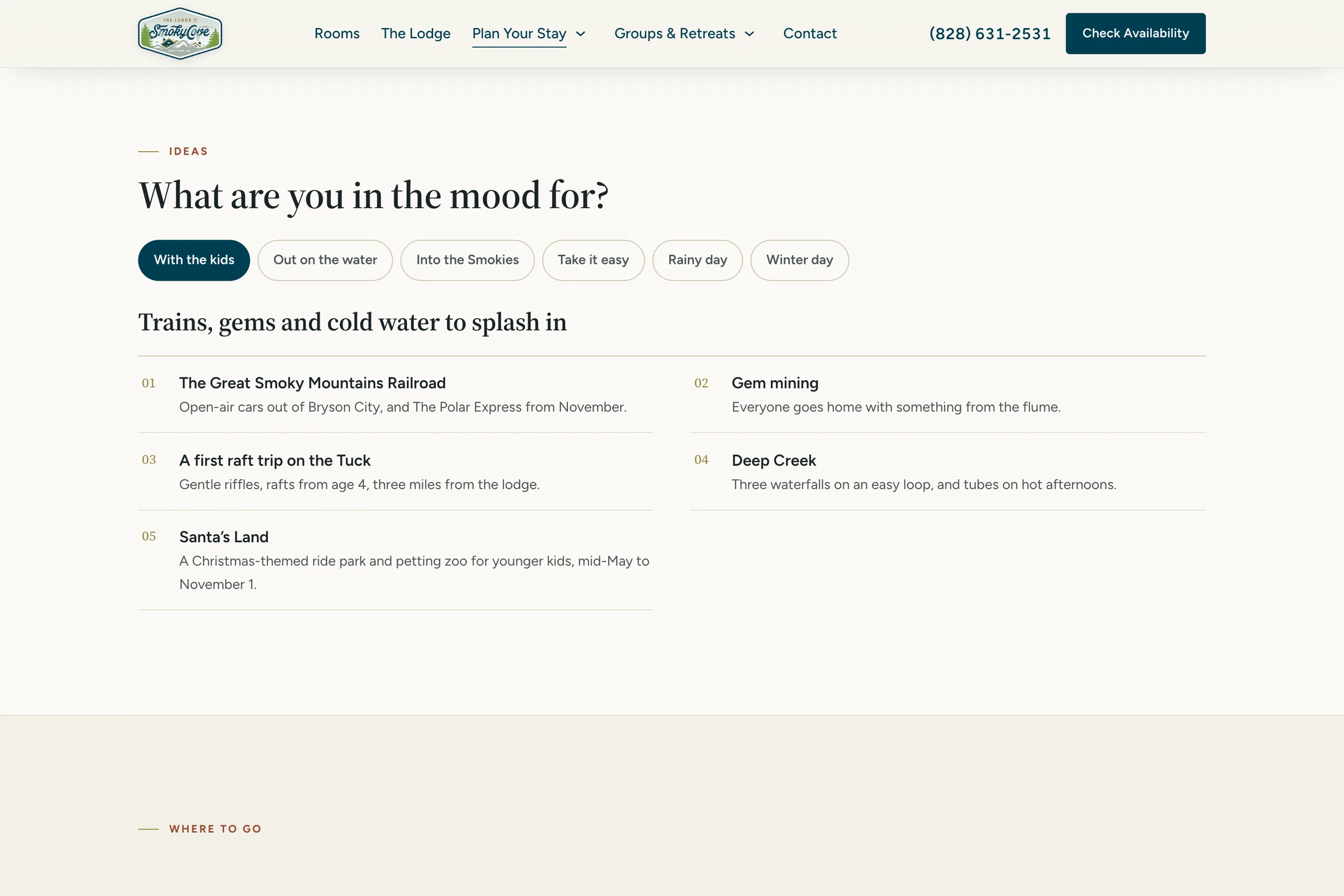Switch to Out on the water
1344x896 pixels.
325,260
